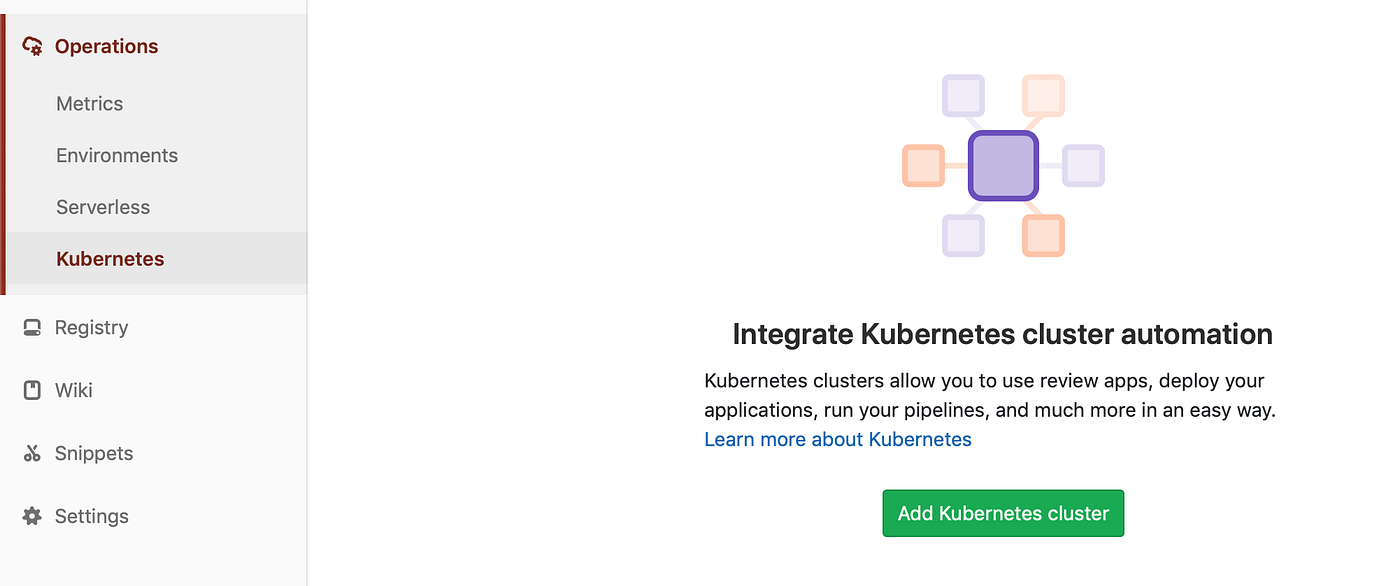Select the Kubernetes sidebar item

coord(110,258)
